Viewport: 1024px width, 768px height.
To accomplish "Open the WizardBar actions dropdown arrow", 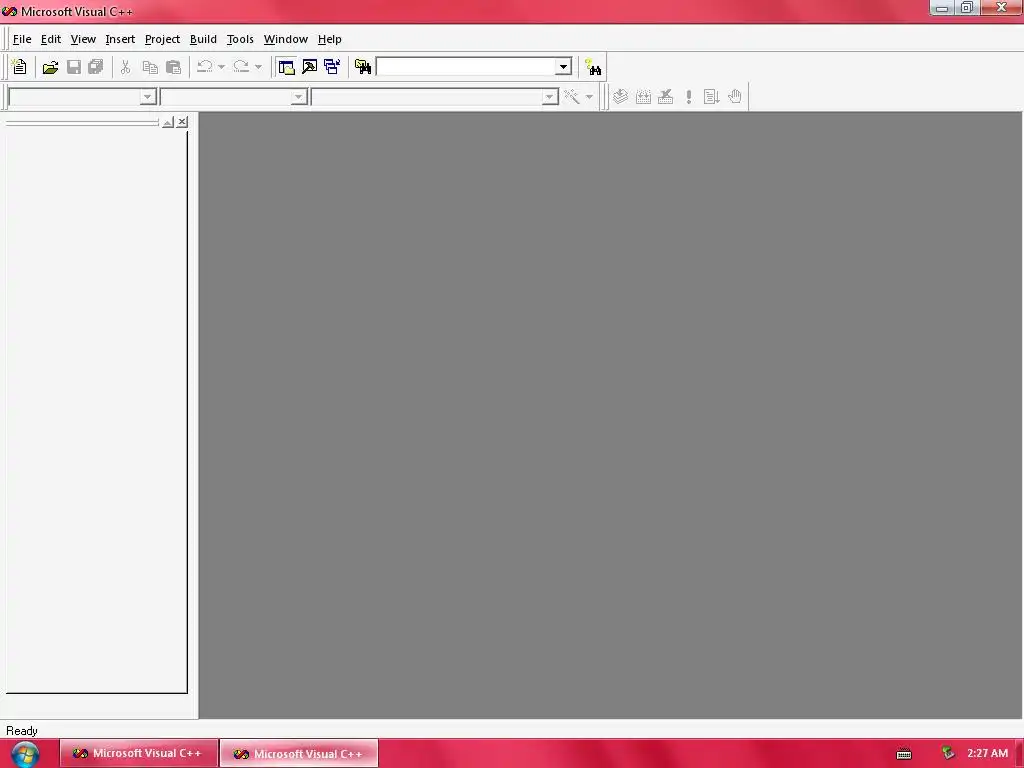I will [589, 97].
